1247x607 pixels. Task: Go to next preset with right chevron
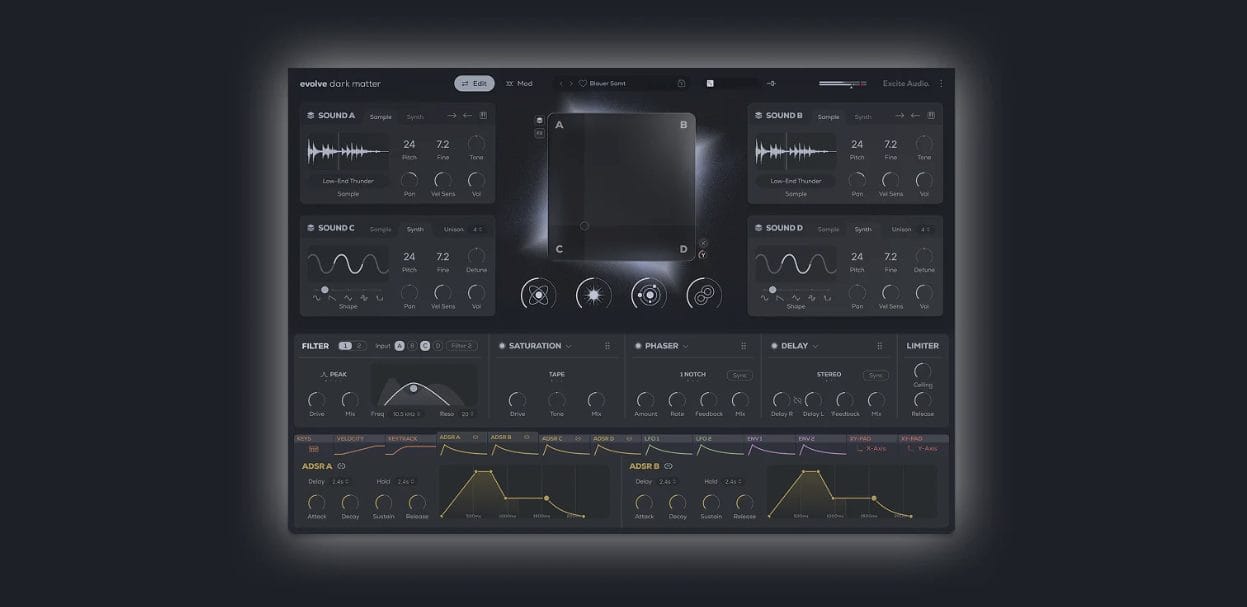[571, 84]
